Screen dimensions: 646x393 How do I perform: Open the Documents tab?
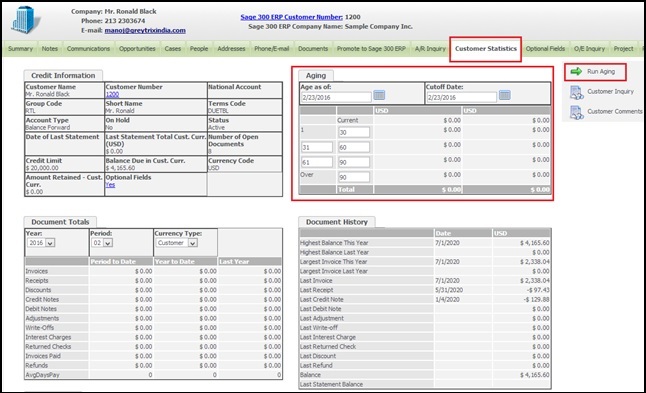pos(313,49)
